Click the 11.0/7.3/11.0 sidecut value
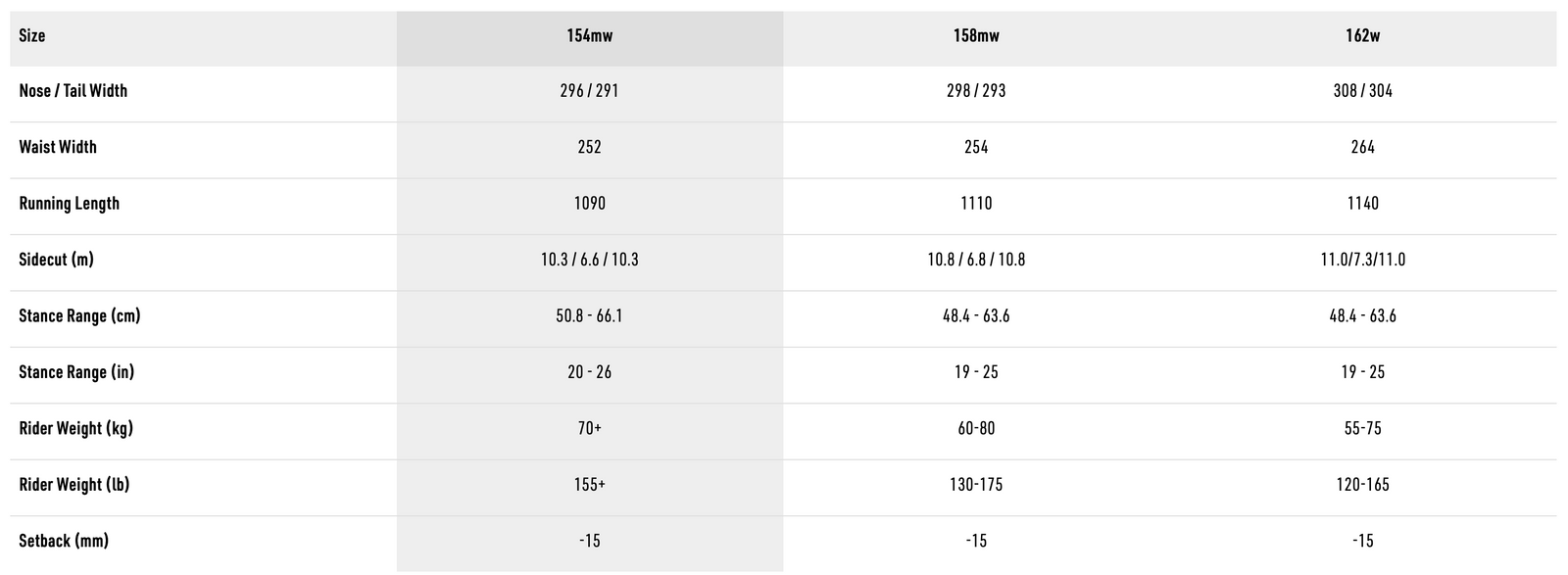Viewport: 1568px width, 575px height. 1362,260
